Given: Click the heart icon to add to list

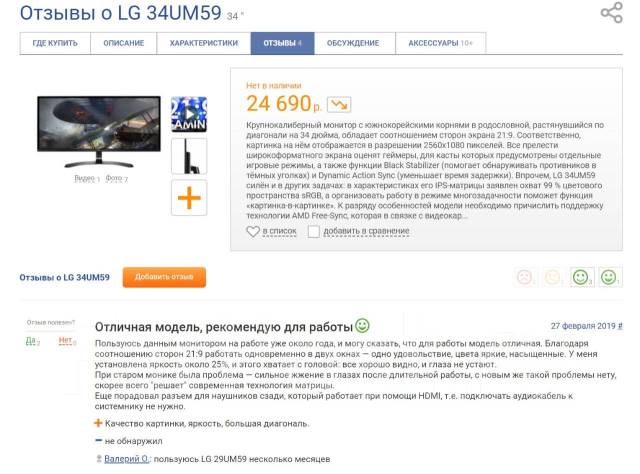Looking at the screenshot, I should (253, 231).
